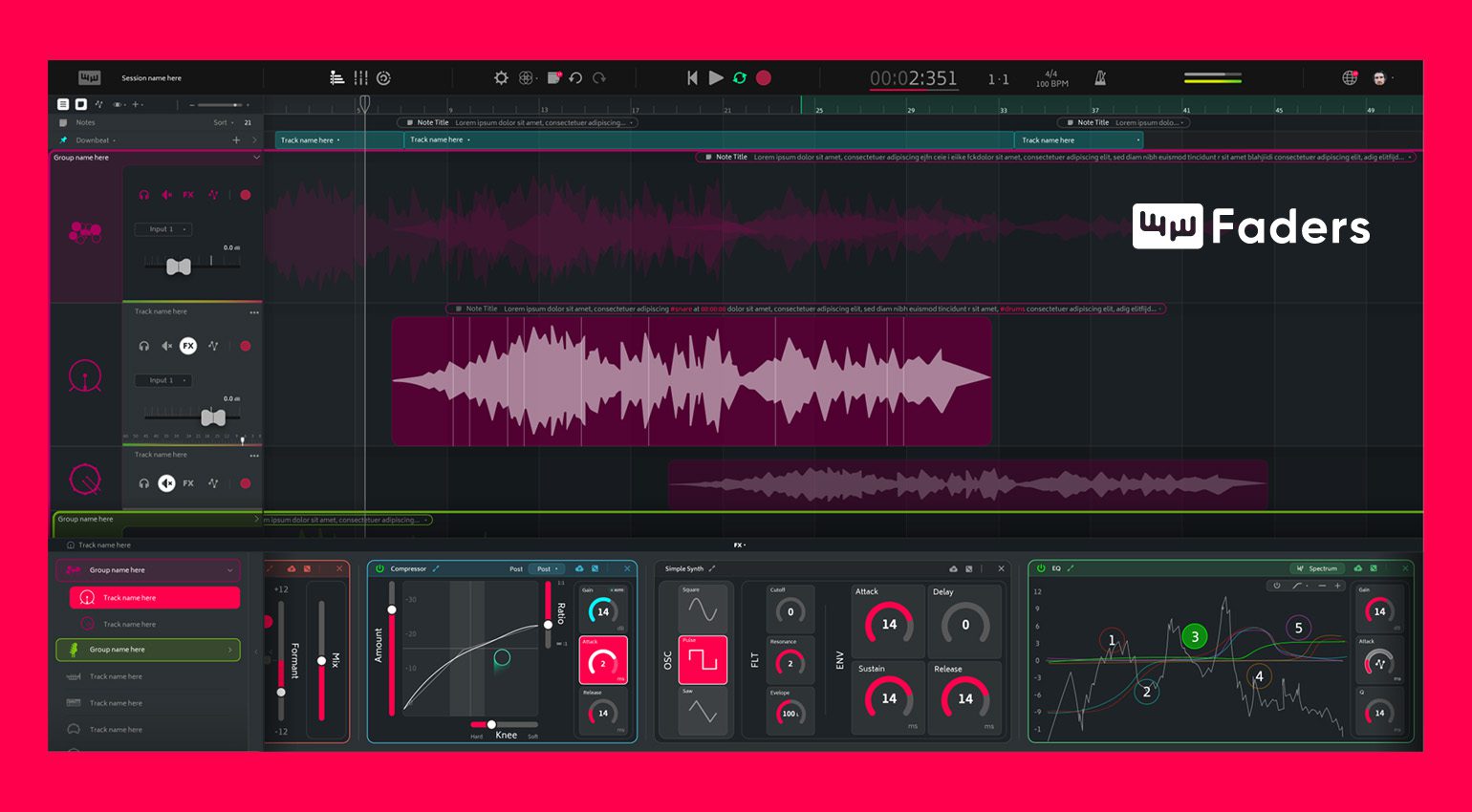Click the undo arrow
1472x812 pixels.
click(575, 78)
